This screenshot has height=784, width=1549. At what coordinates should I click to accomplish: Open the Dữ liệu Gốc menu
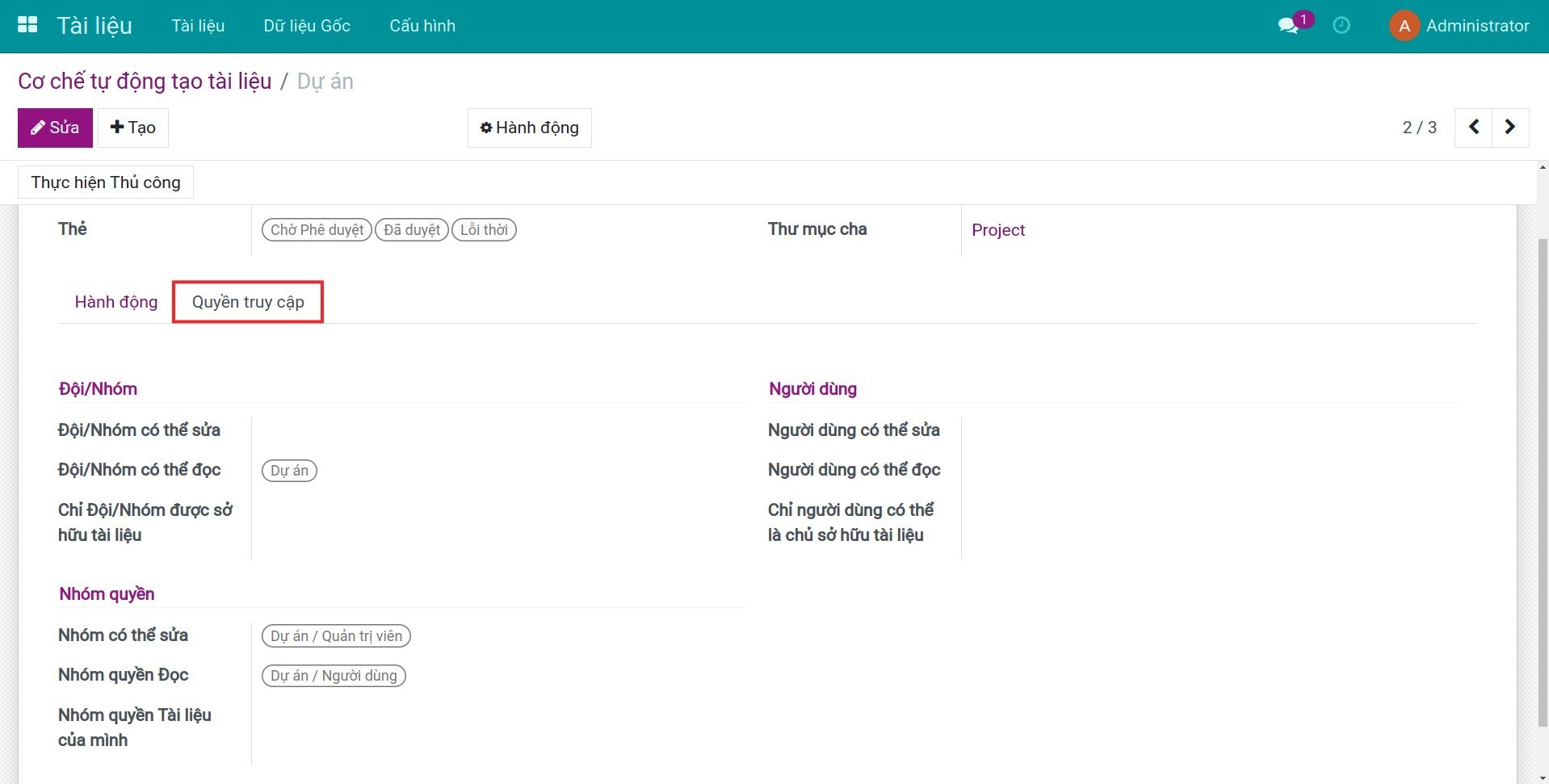coord(307,26)
